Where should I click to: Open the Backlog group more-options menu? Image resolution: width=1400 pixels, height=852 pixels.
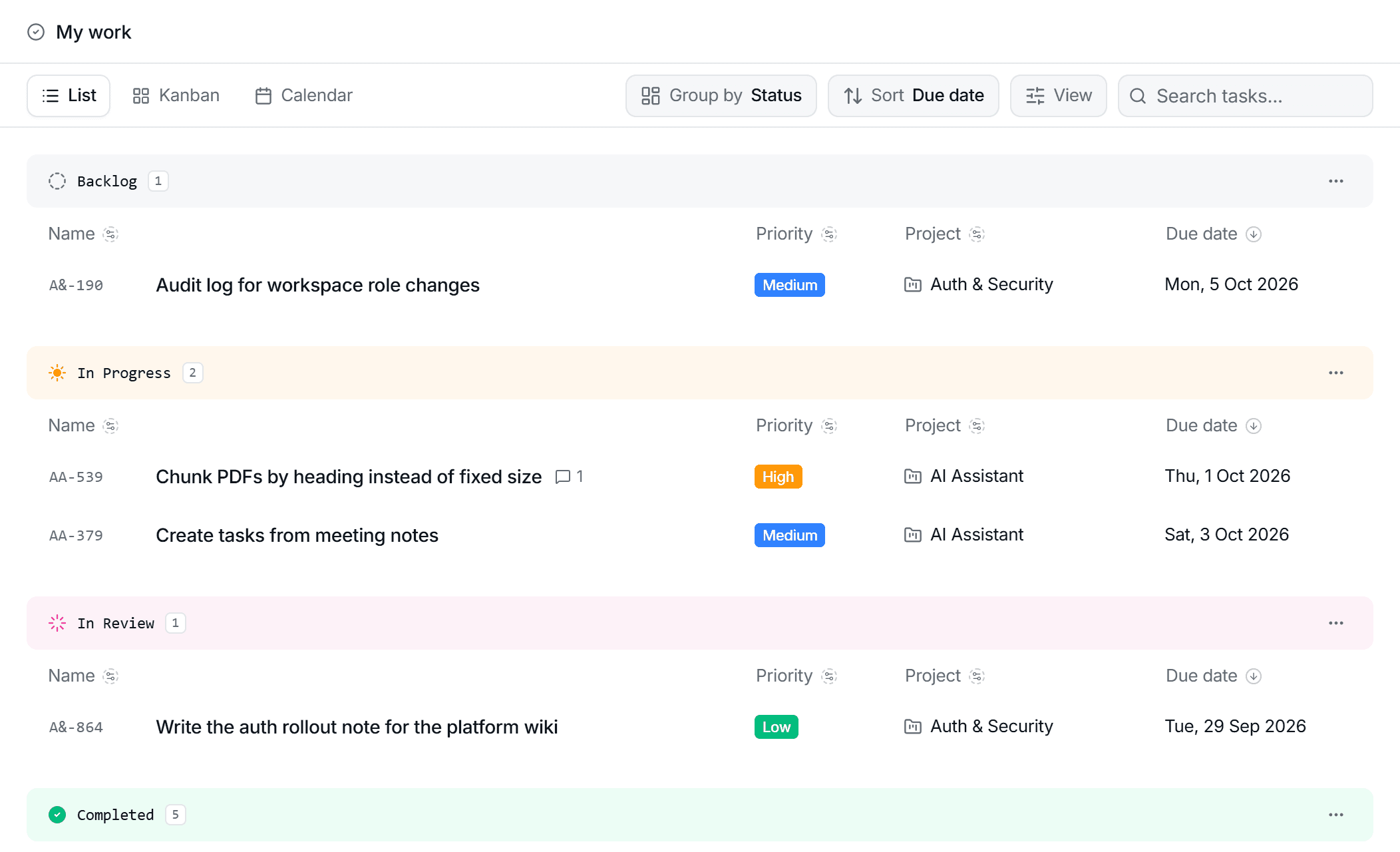pyautogui.click(x=1336, y=181)
